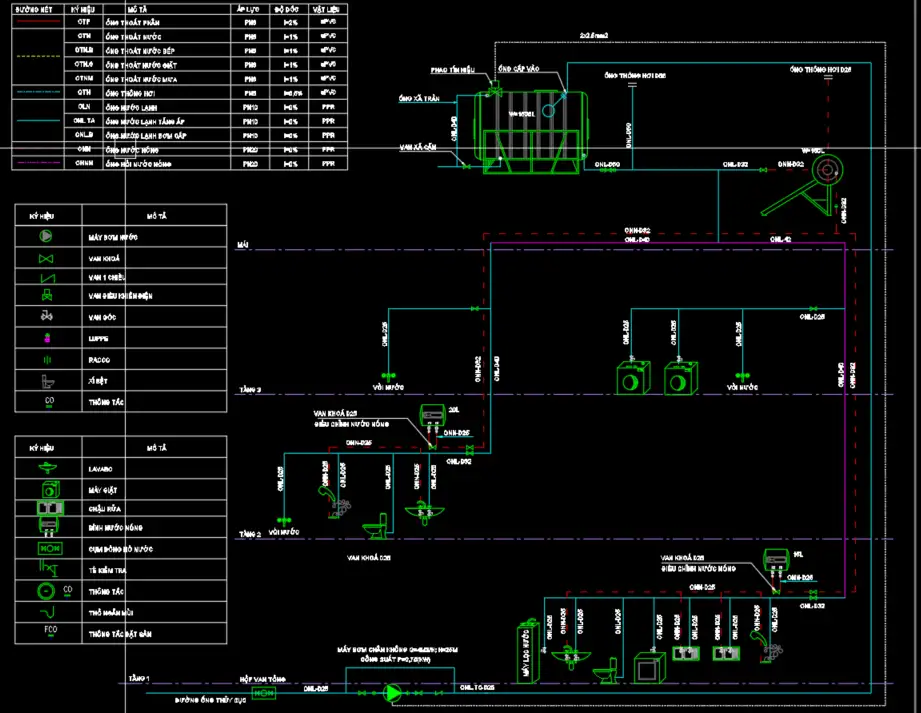This screenshot has height=713, width=921.
Task: Click the MÁY BƠM NƯỚC pump symbol in legend
Action: [46, 237]
